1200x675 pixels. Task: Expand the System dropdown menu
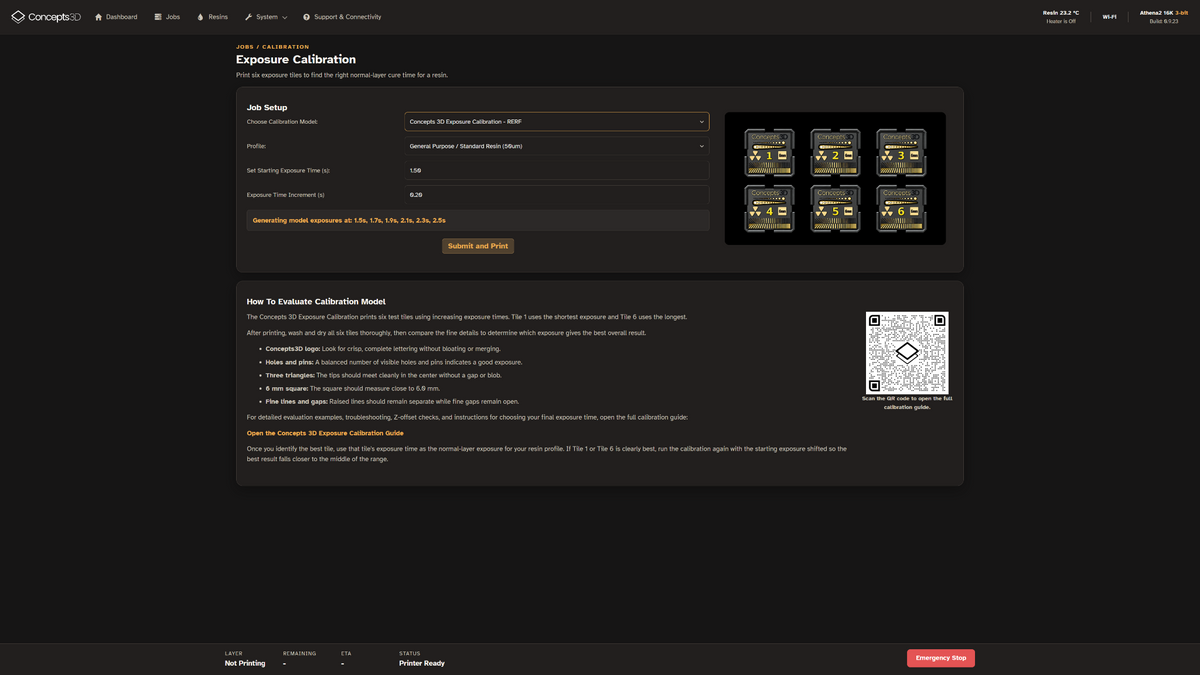(266, 17)
